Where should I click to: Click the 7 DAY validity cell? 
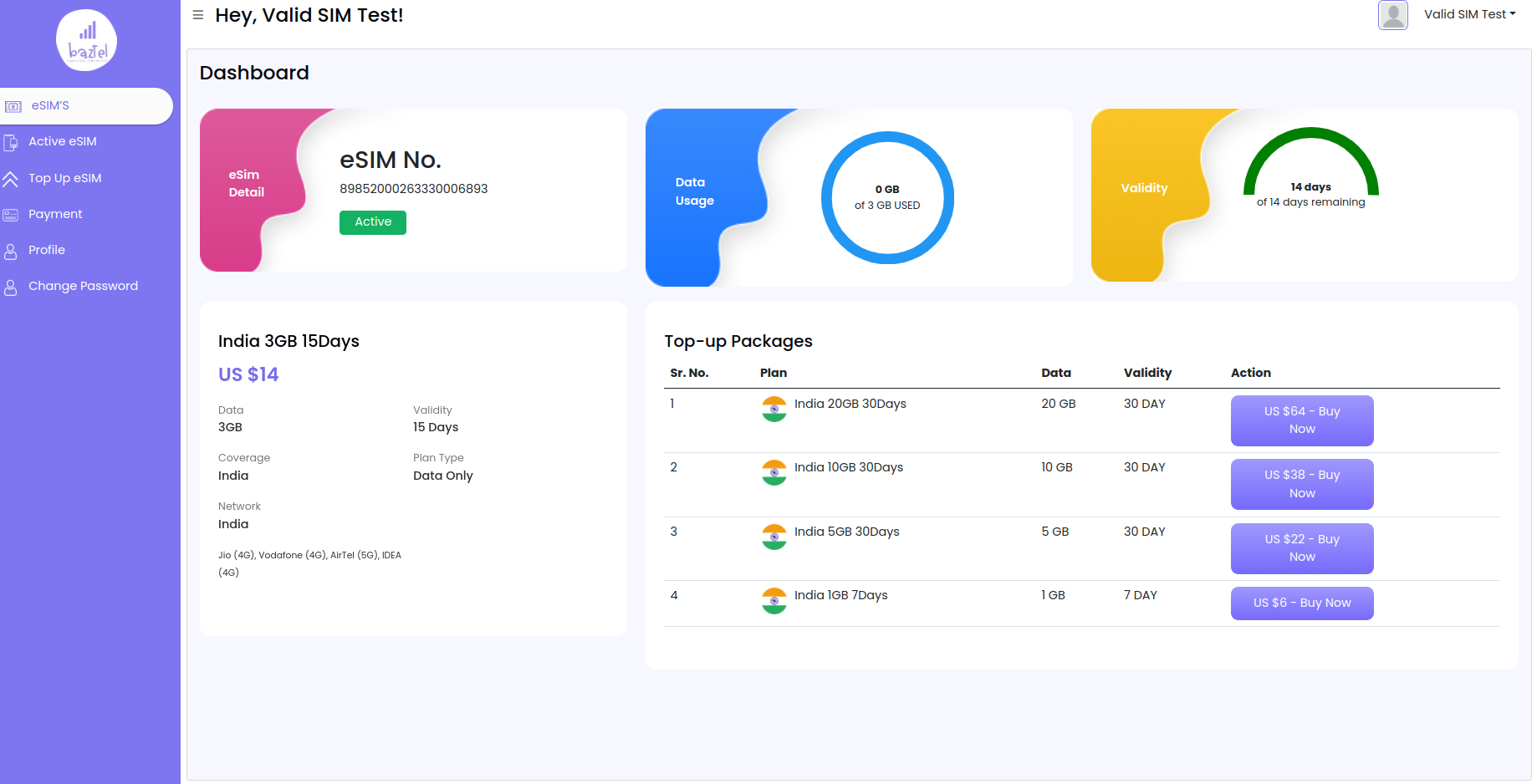point(1141,595)
